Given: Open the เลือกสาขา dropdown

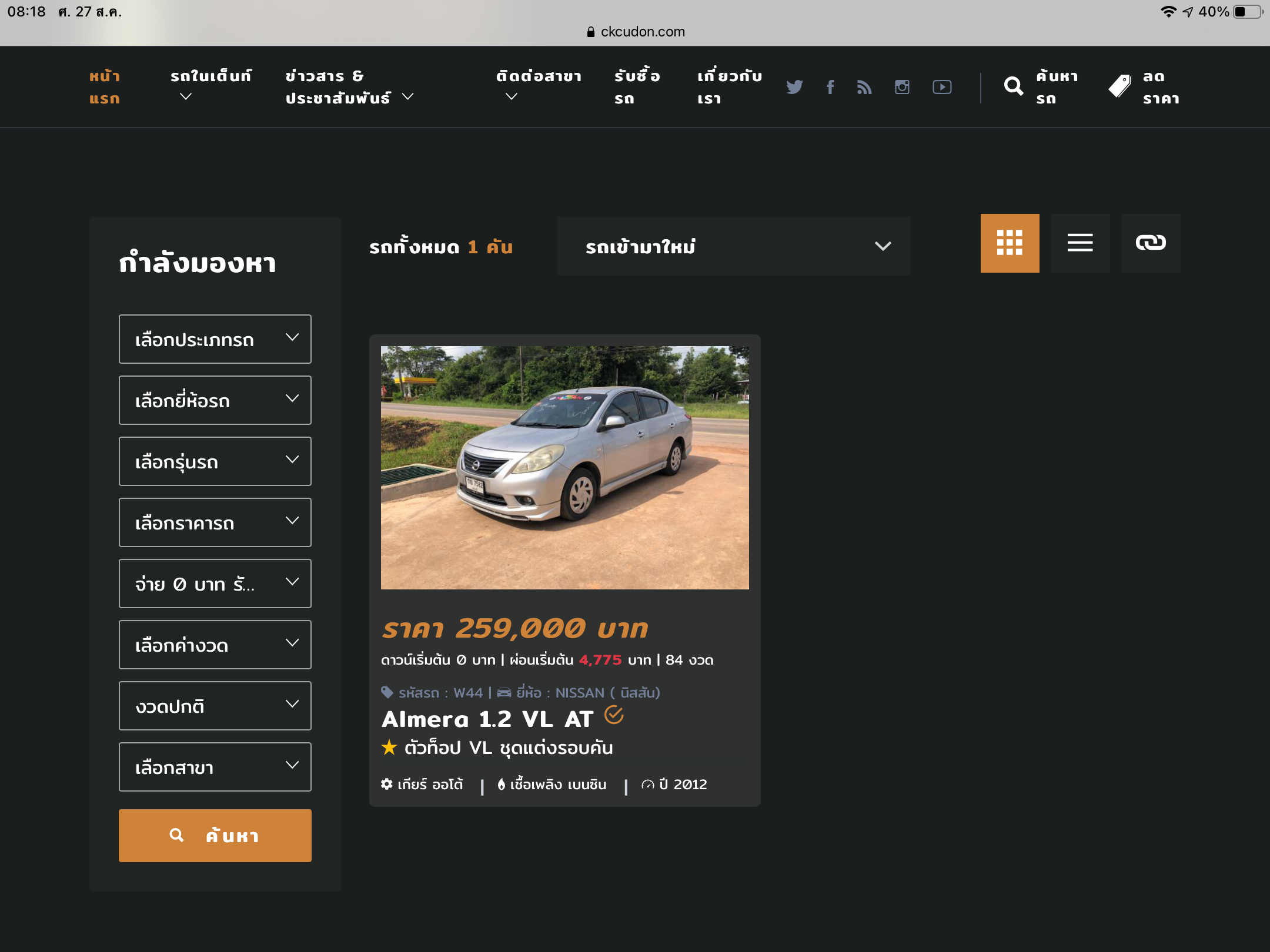Looking at the screenshot, I should point(215,767).
